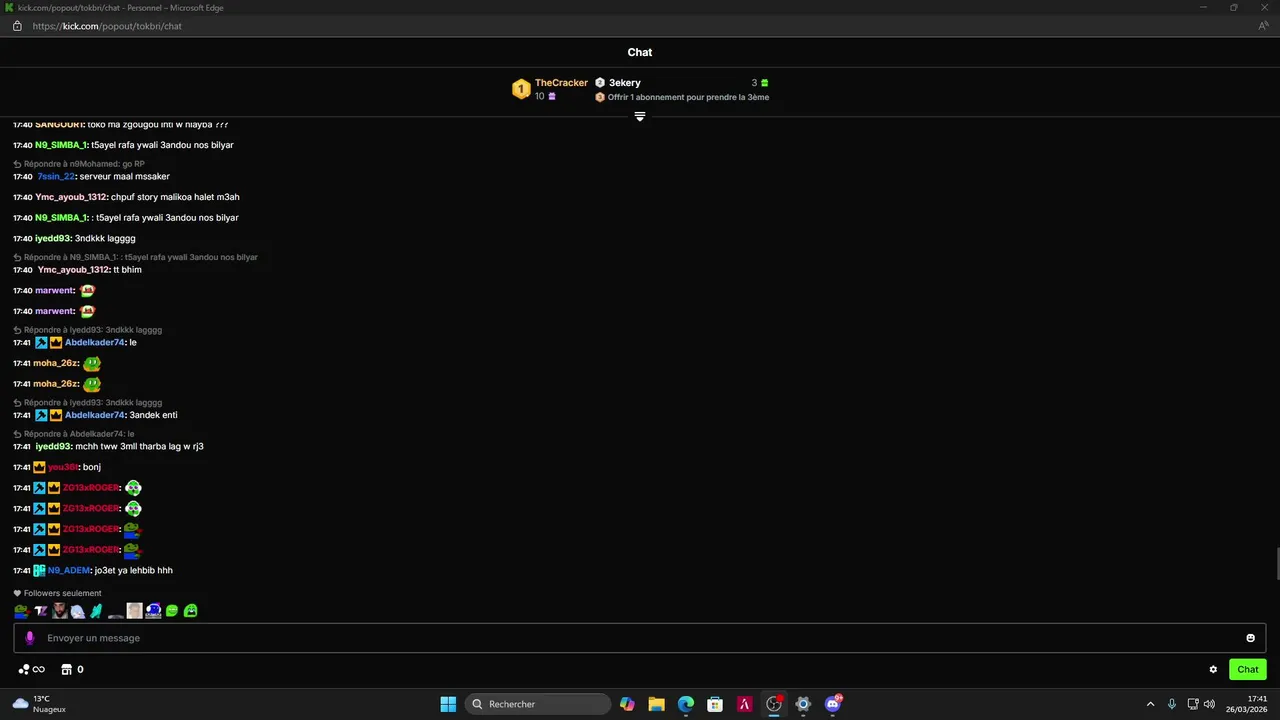The image size is (1280, 720).
Task: Click username Abdelkader74 on '3andek enti' message
Action: (x=95, y=415)
